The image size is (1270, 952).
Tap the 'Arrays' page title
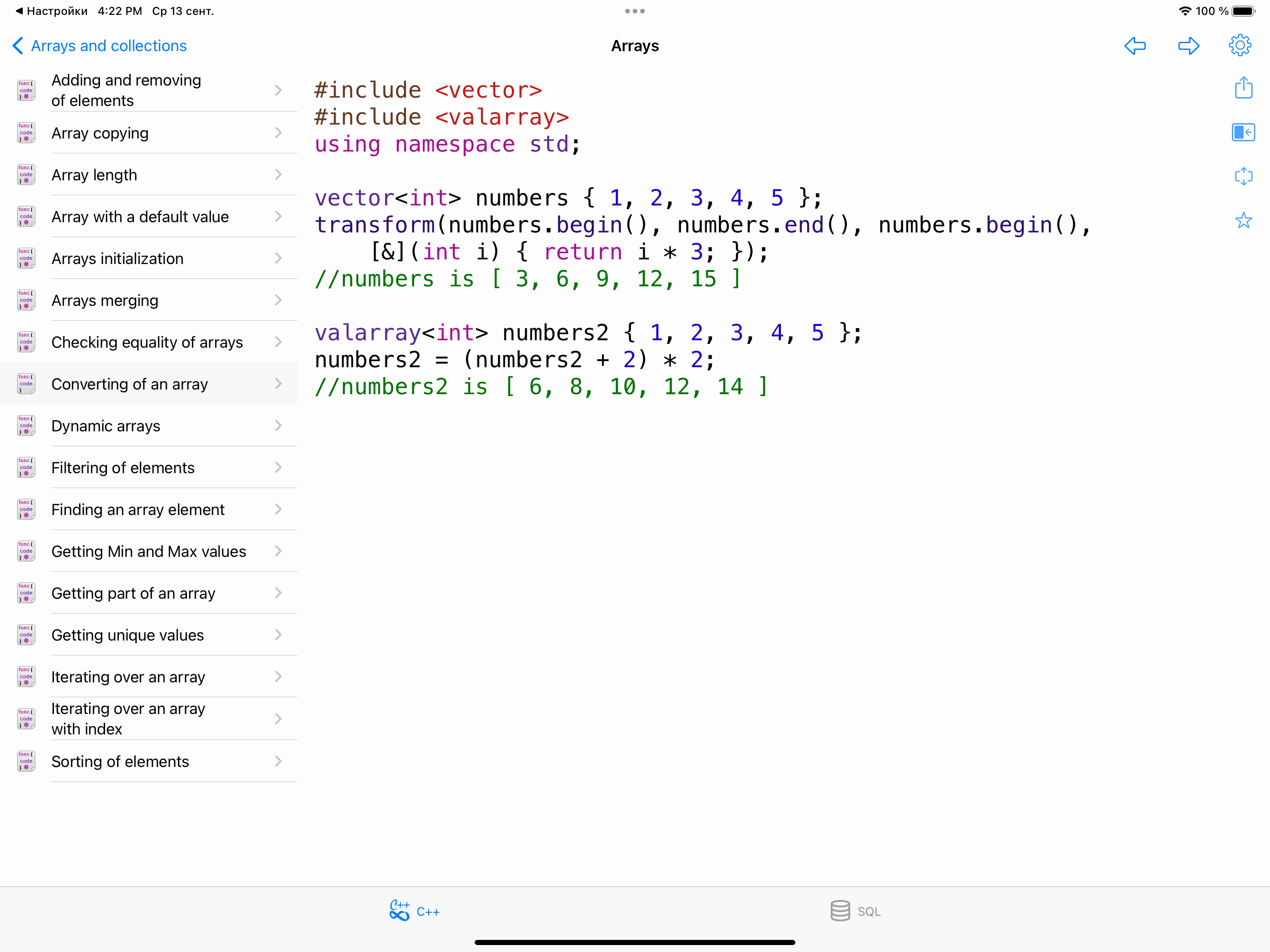tap(635, 46)
